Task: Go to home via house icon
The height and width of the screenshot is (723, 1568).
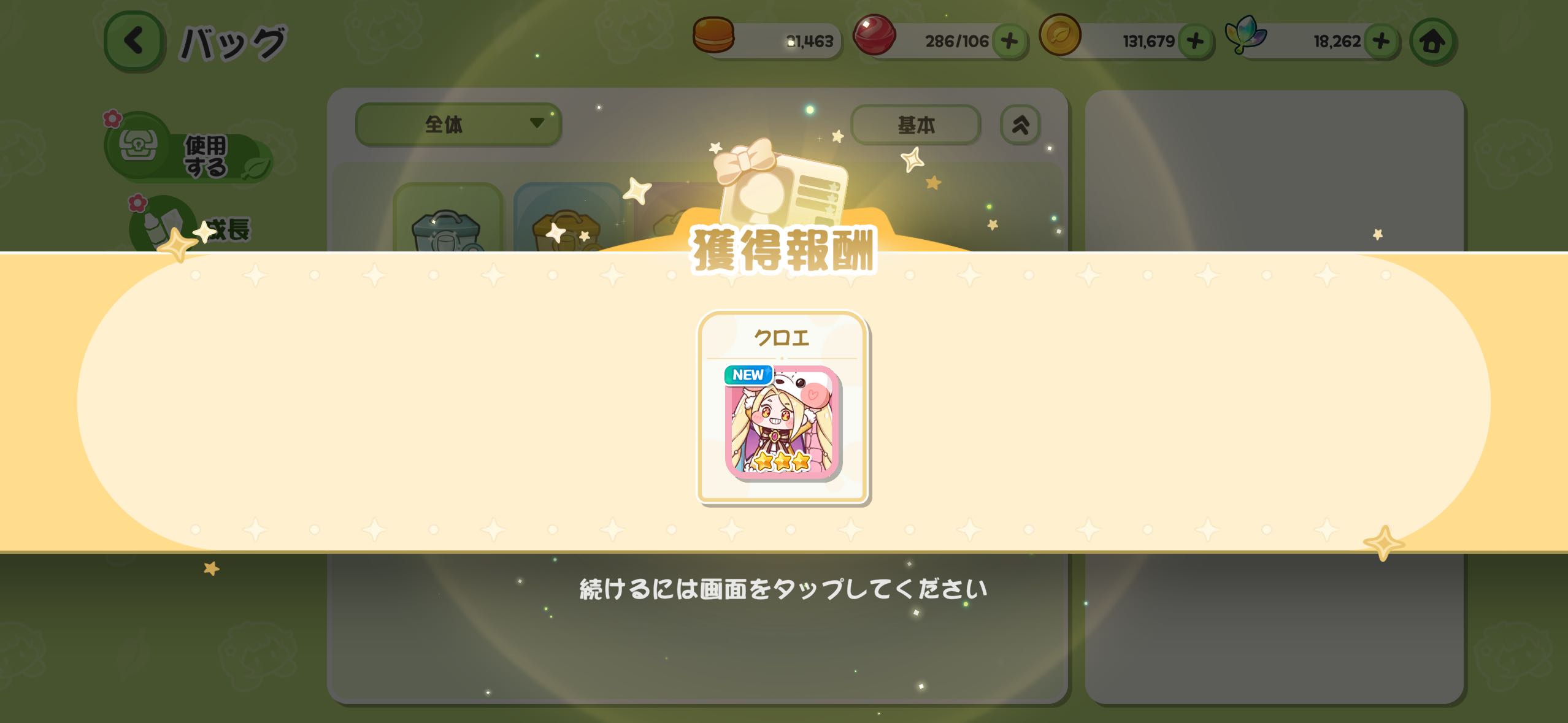Action: [1432, 42]
